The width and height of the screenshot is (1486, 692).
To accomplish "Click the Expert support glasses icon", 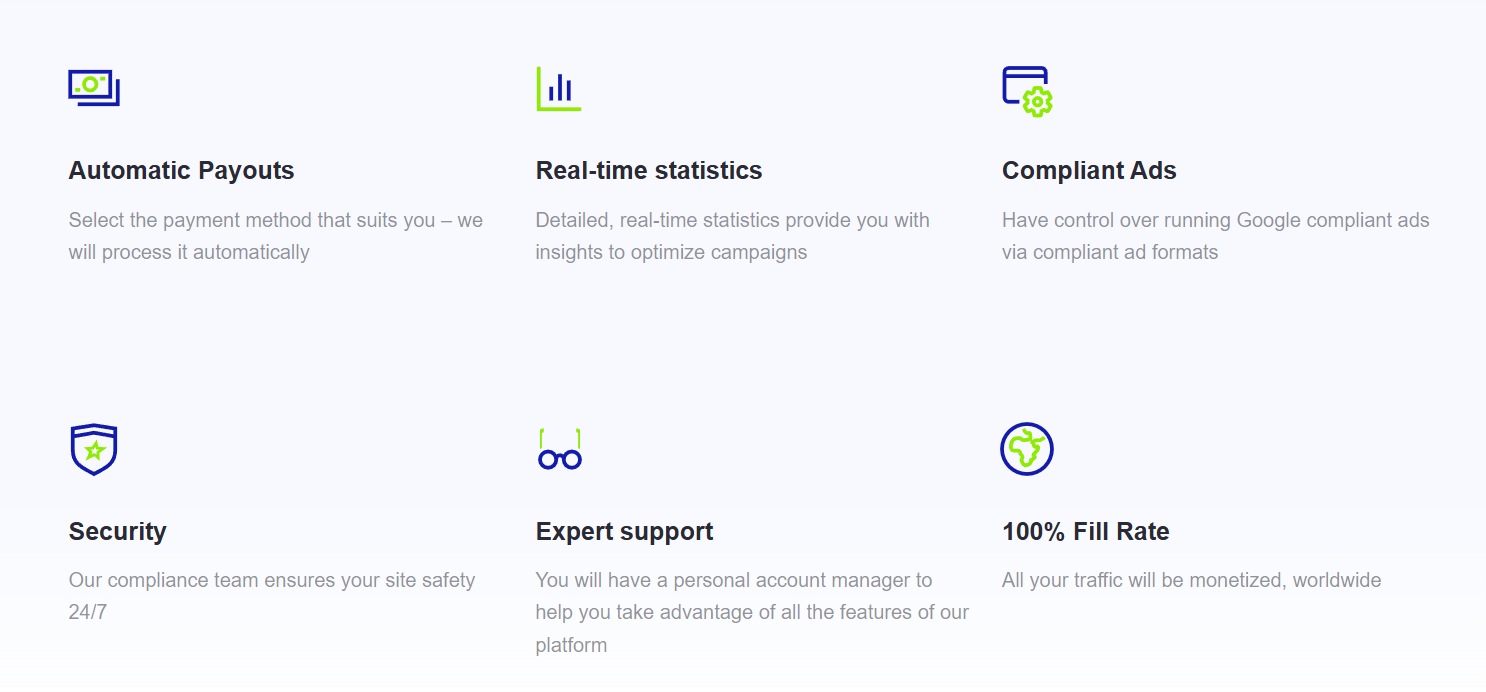I will coord(560,449).
